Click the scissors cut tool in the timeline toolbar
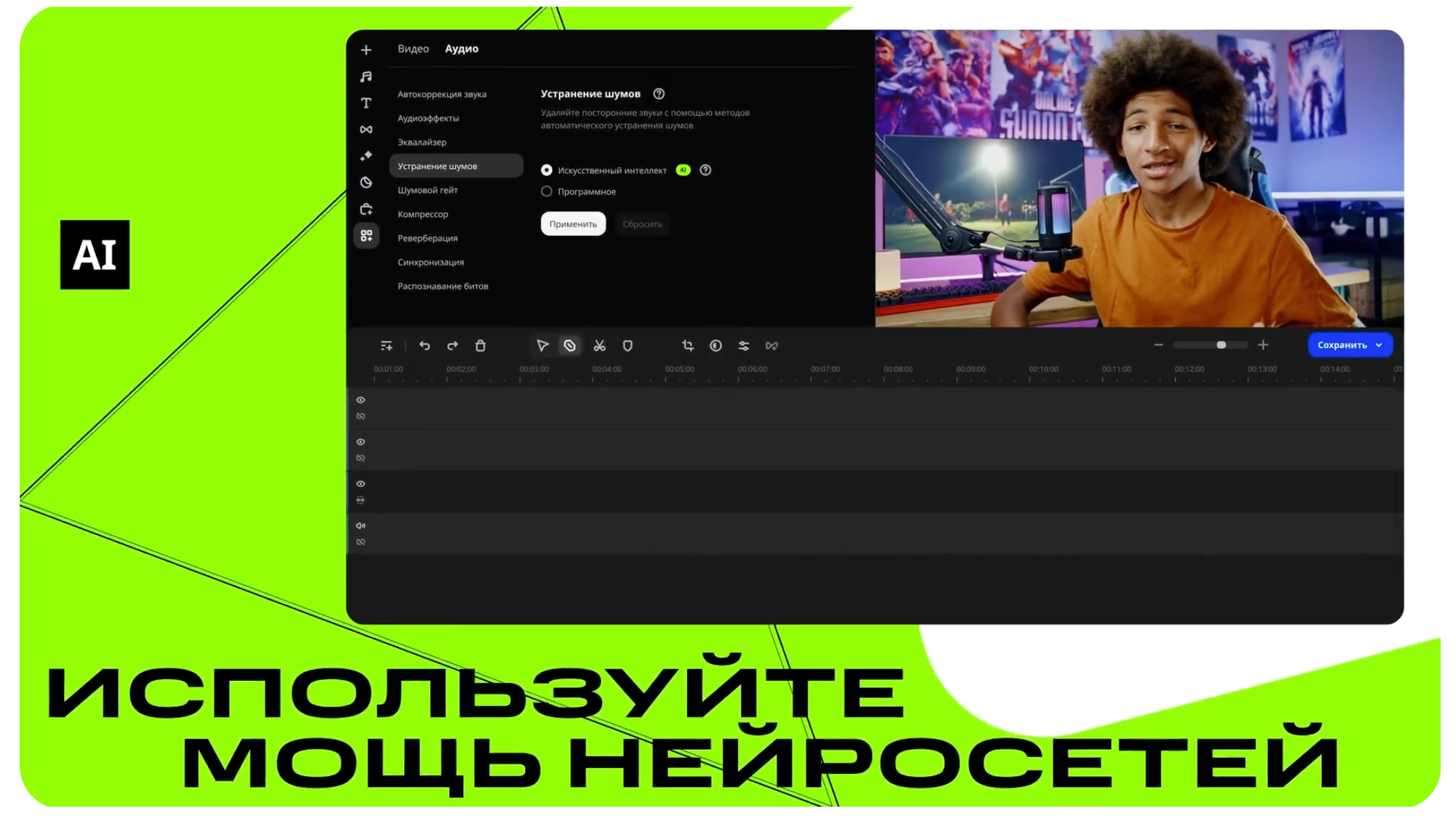 (599, 346)
